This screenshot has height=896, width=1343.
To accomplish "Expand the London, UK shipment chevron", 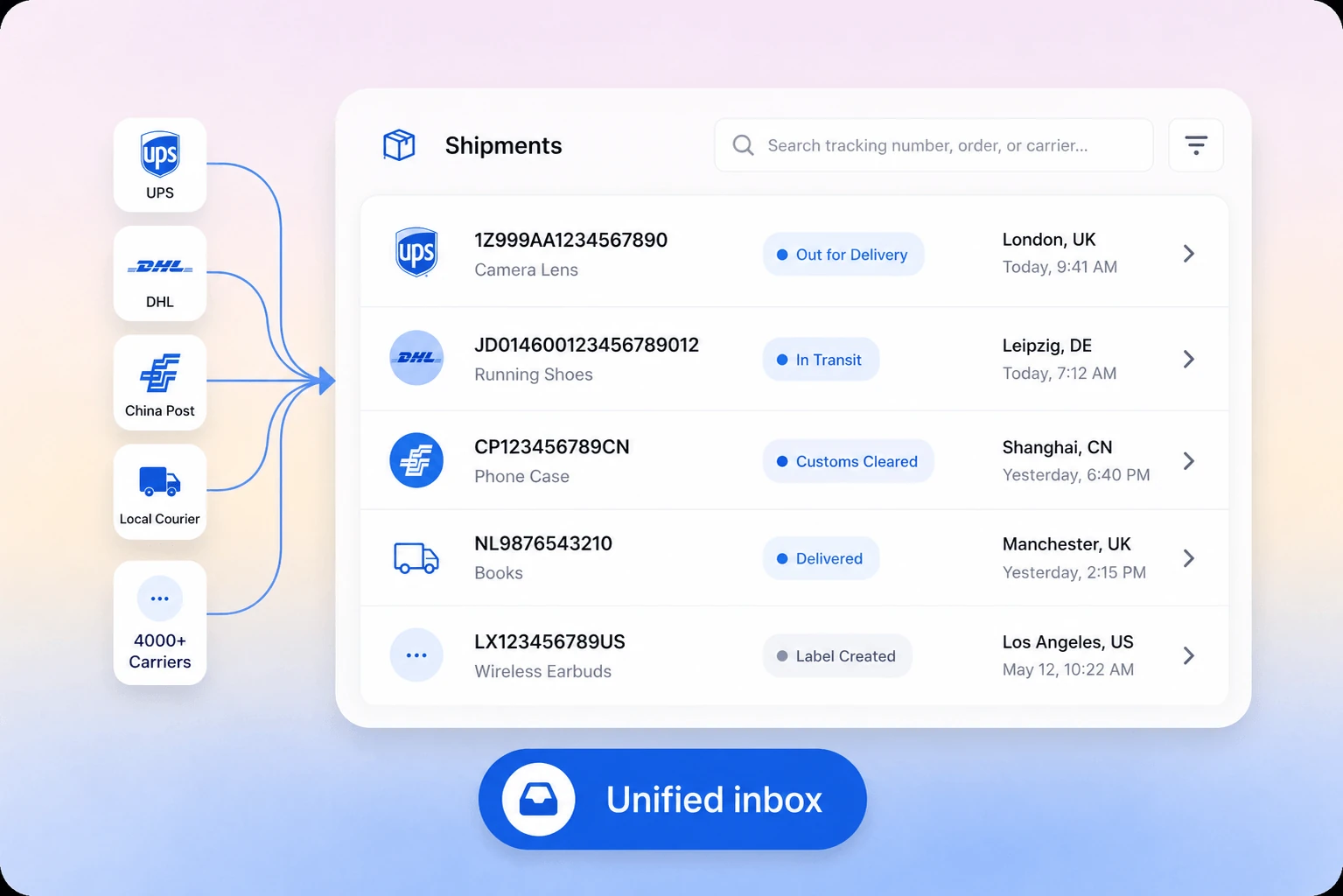I will [1189, 254].
